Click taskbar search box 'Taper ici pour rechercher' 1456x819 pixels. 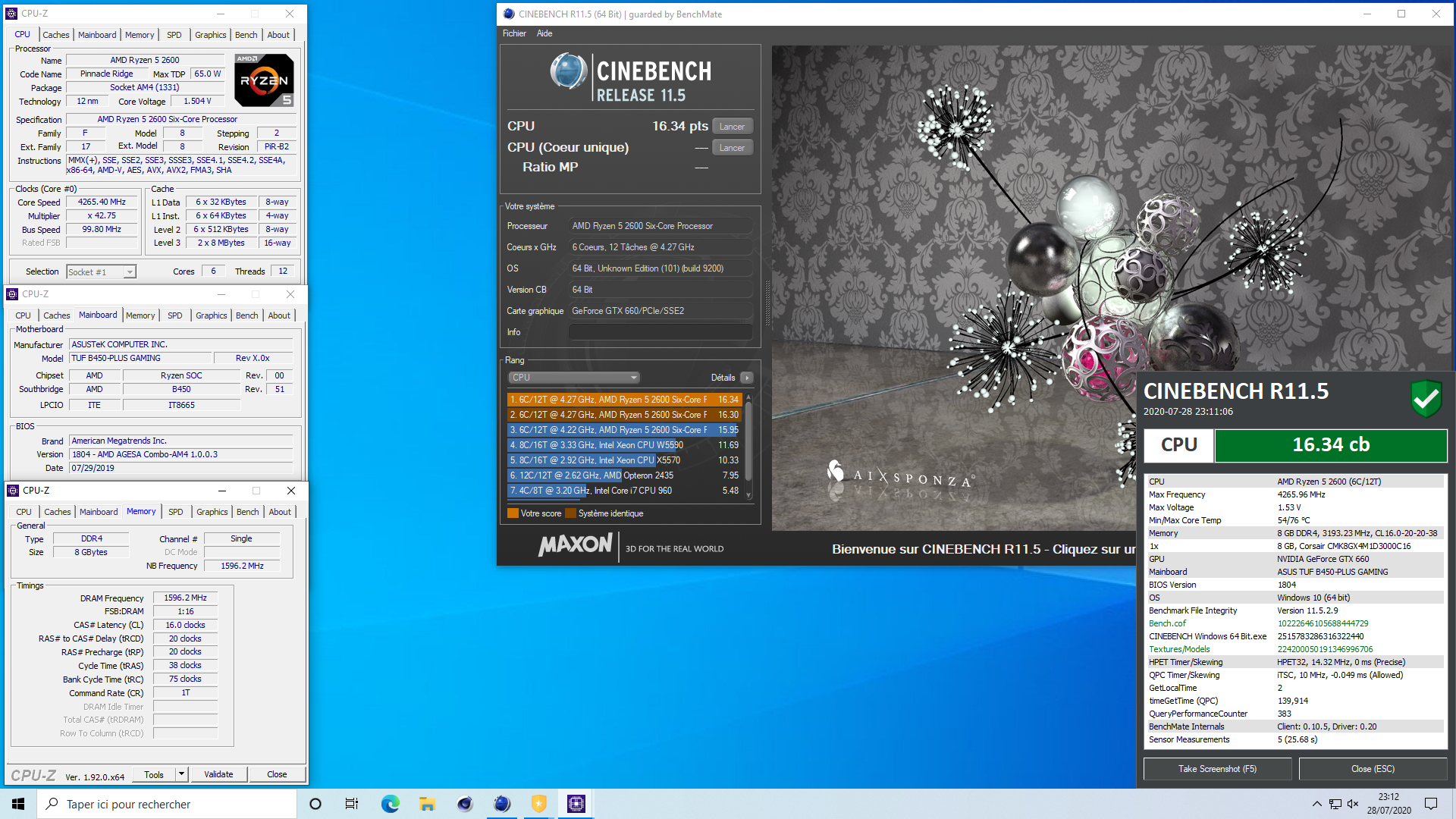(167, 804)
